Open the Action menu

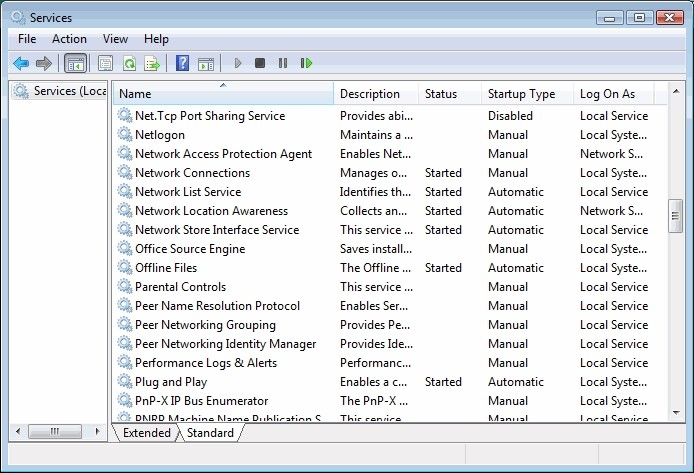(x=69, y=39)
